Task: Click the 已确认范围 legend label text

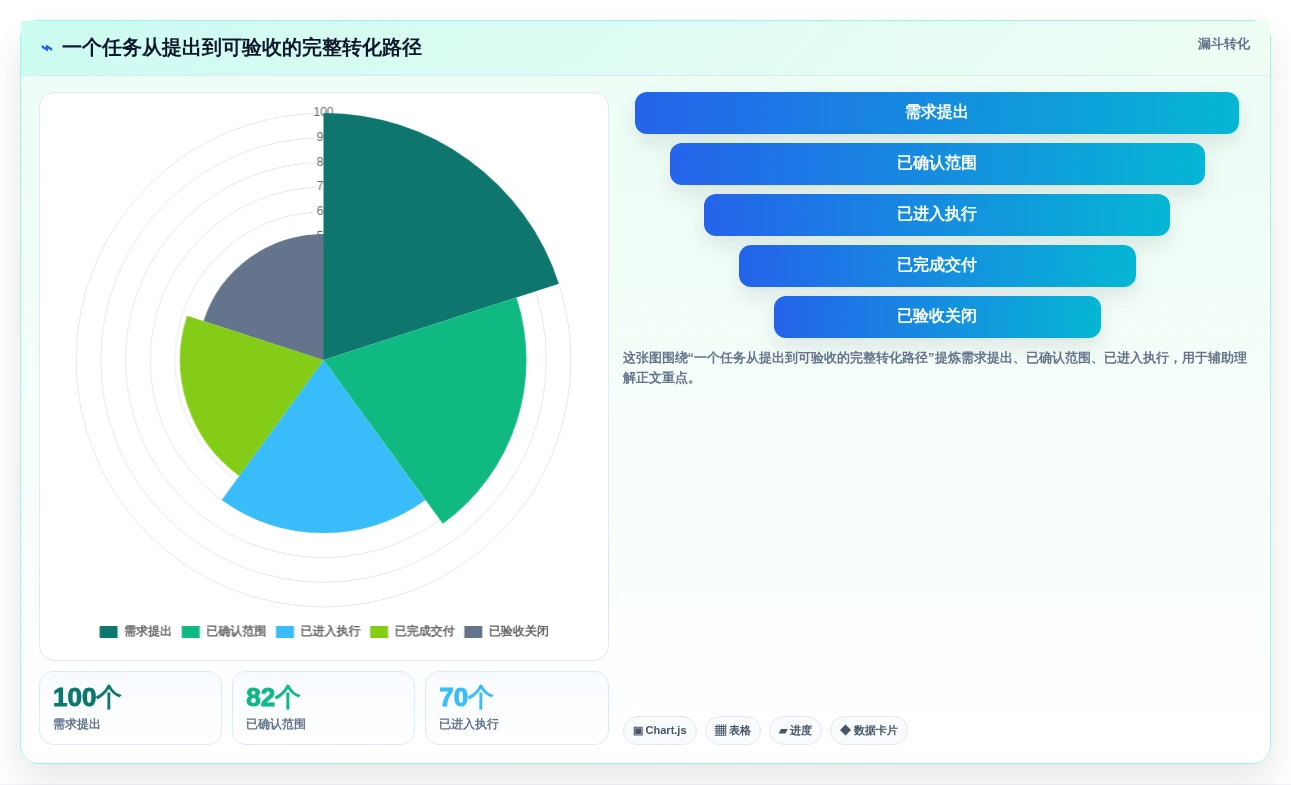Action: (x=236, y=632)
